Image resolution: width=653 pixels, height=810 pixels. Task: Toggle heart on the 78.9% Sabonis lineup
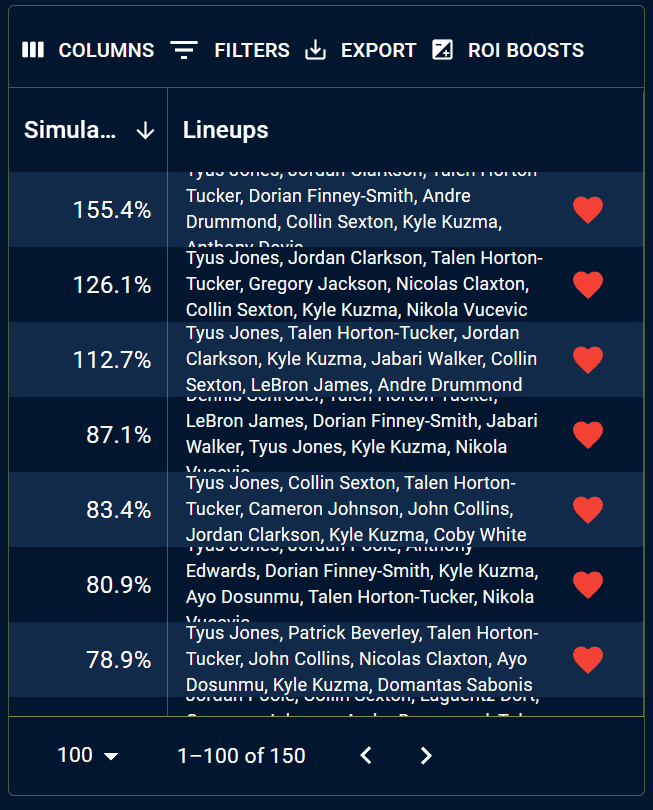click(x=588, y=660)
